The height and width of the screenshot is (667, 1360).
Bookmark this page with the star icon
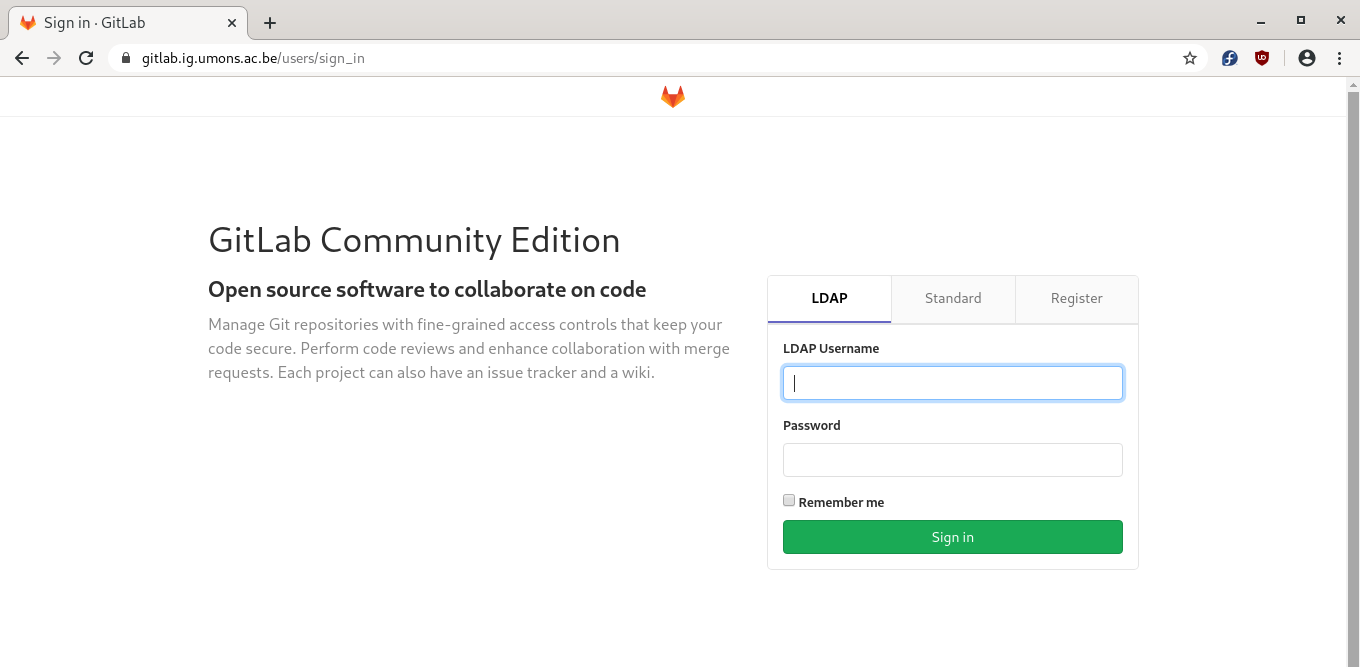tap(1190, 58)
